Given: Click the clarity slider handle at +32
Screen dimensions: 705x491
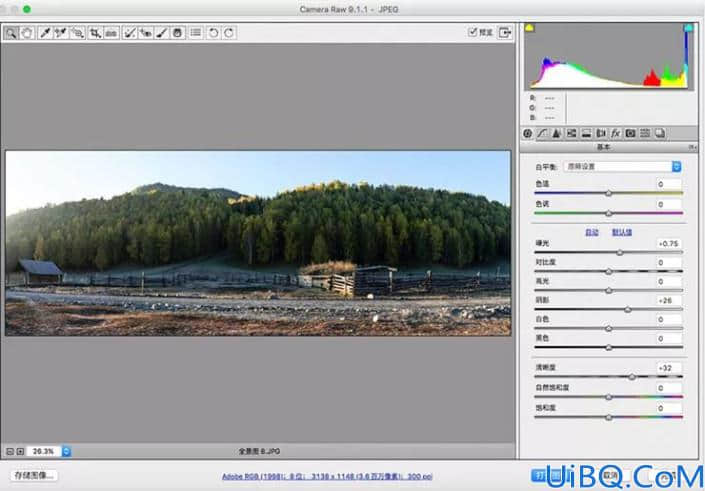Looking at the screenshot, I should pos(632,377).
